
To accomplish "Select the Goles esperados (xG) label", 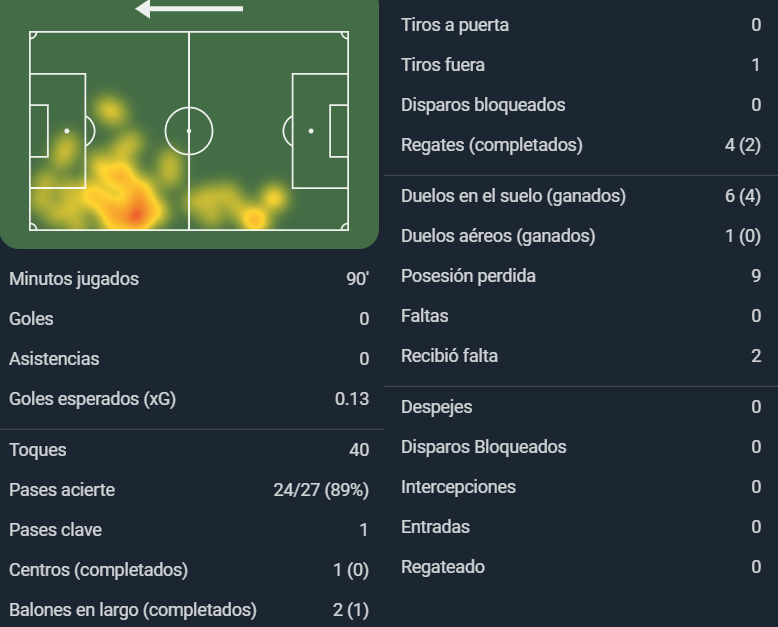I will (92, 399).
